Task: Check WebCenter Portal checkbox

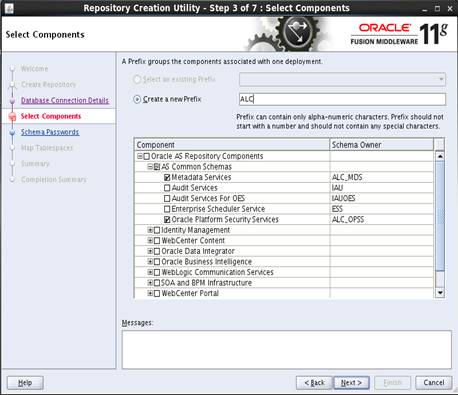Action: pyautogui.click(x=157, y=294)
